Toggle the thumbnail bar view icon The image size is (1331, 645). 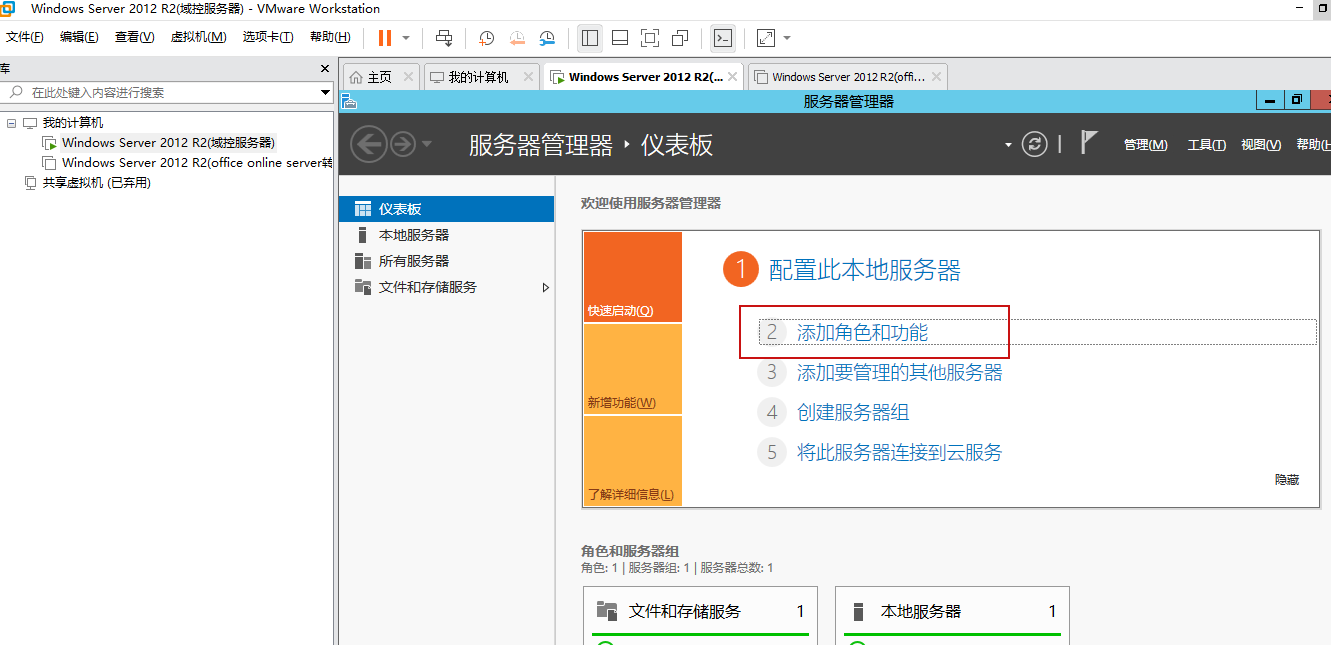pos(620,38)
